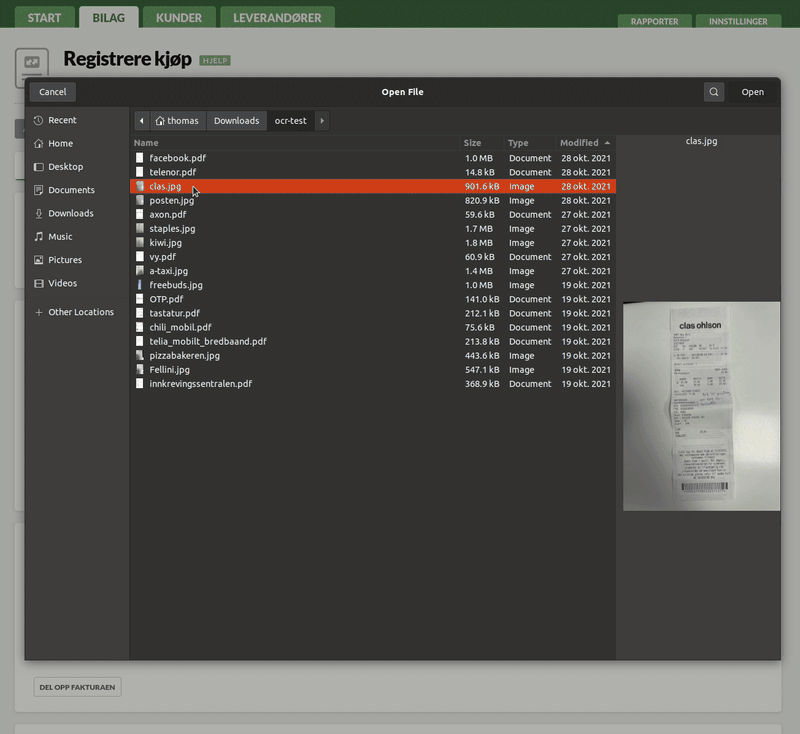Go to Downloads in the path bar
Image resolution: width=800 pixels, height=734 pixels.
point(237,121)
